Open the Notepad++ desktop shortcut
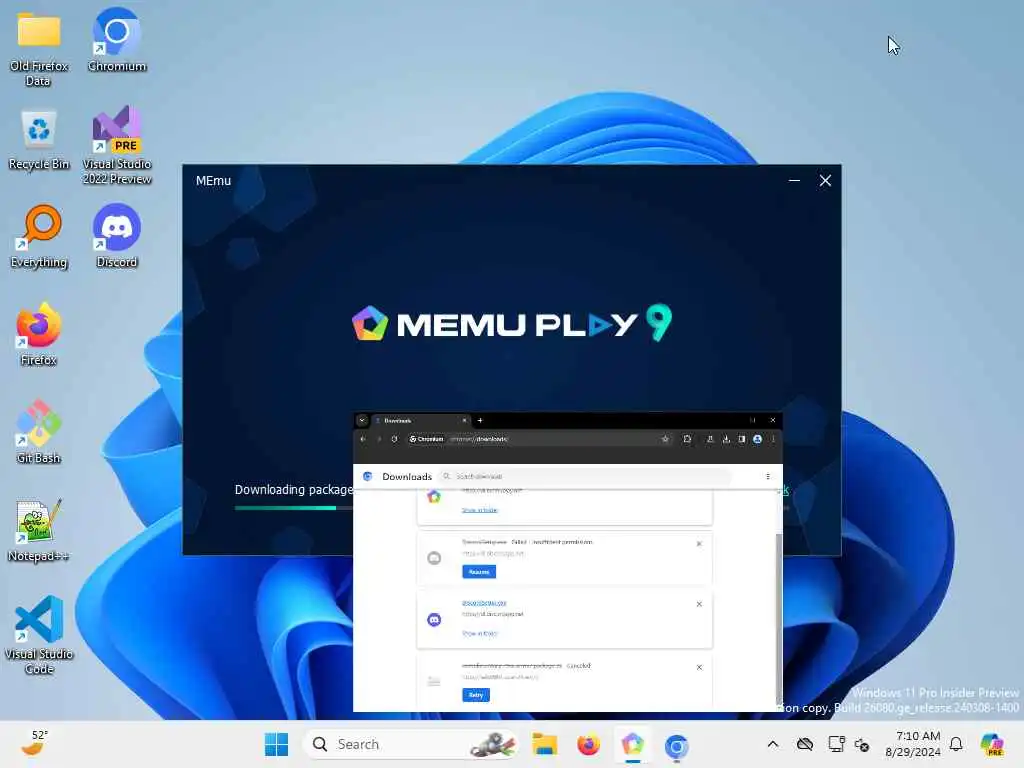The image size is (1024, 768). point(39,530)
